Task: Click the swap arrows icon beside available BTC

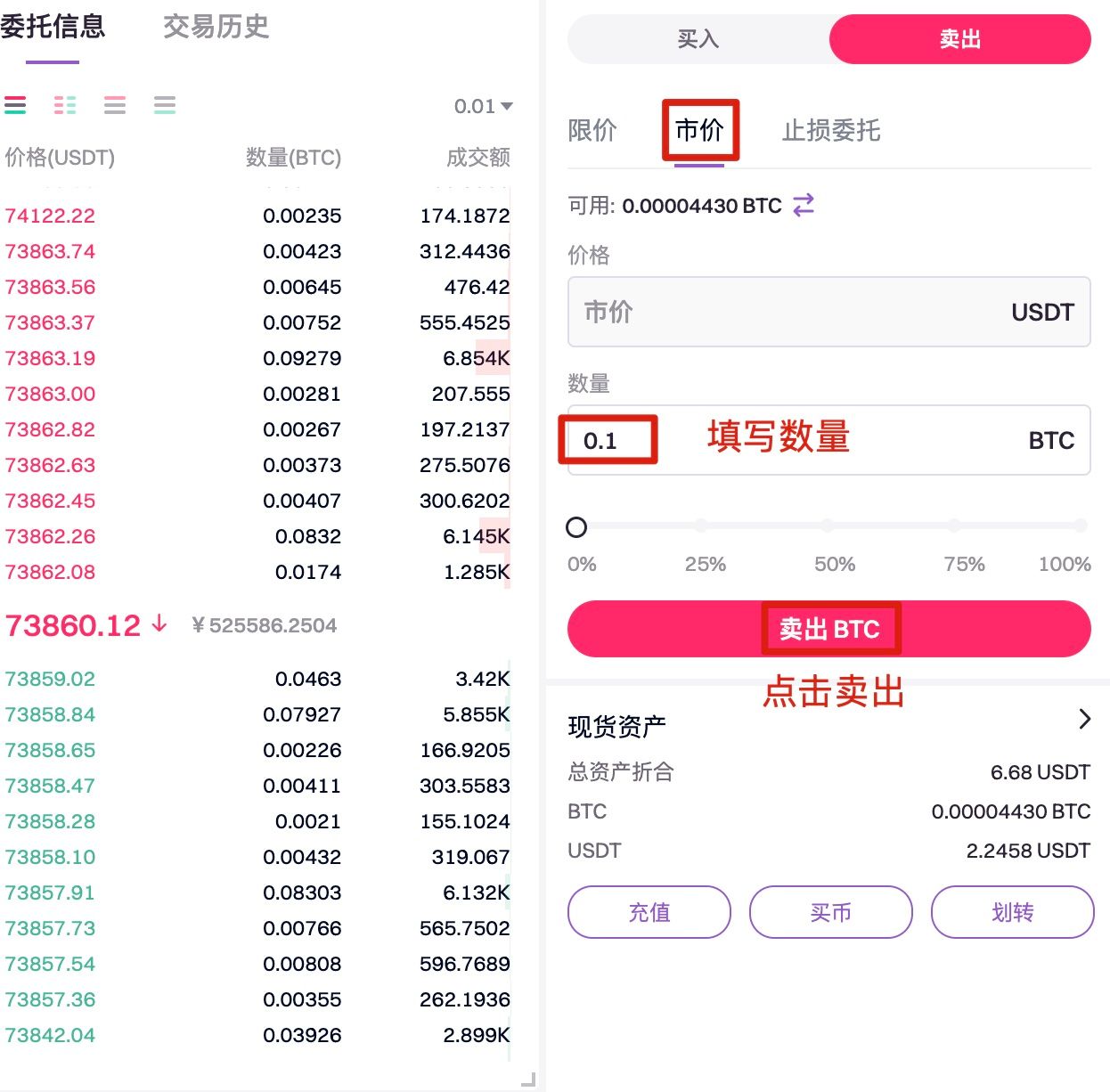Action: coord(804,205)
